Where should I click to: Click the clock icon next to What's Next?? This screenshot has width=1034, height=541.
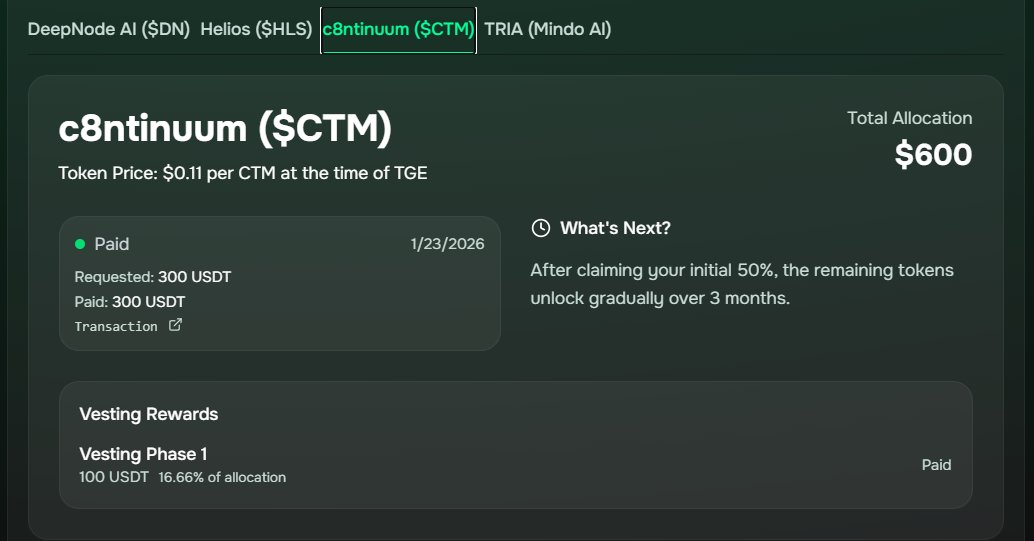tap(541, 228)
